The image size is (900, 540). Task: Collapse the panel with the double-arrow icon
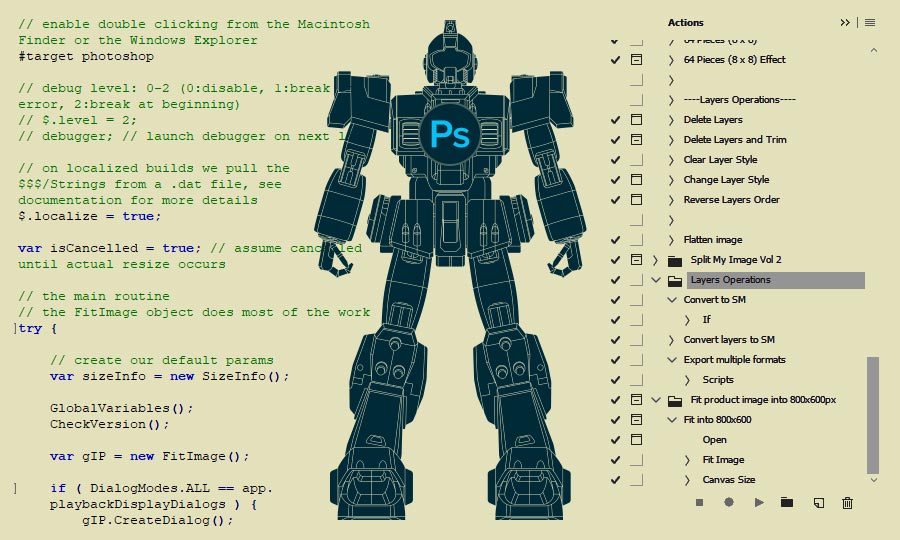pos(845,22)
